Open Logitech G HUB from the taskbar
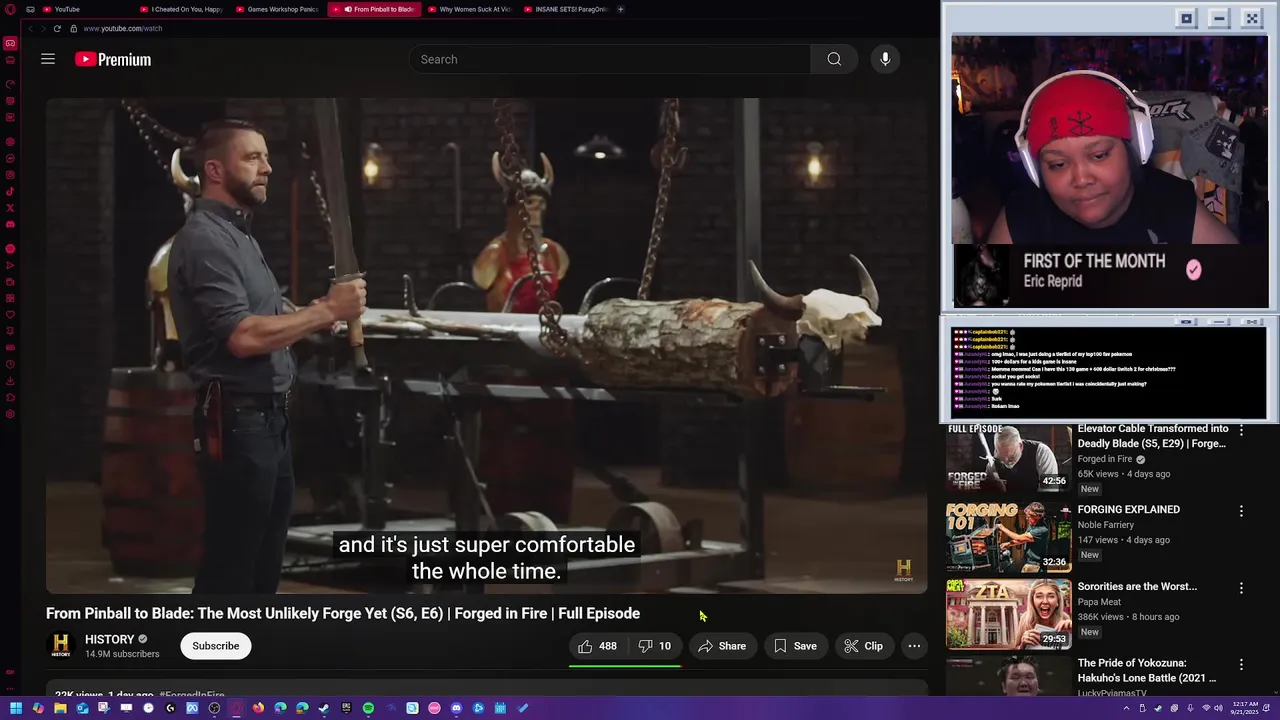Image resolution: width=1280 pixels, height=720 pixels. (x=170, y=708)
